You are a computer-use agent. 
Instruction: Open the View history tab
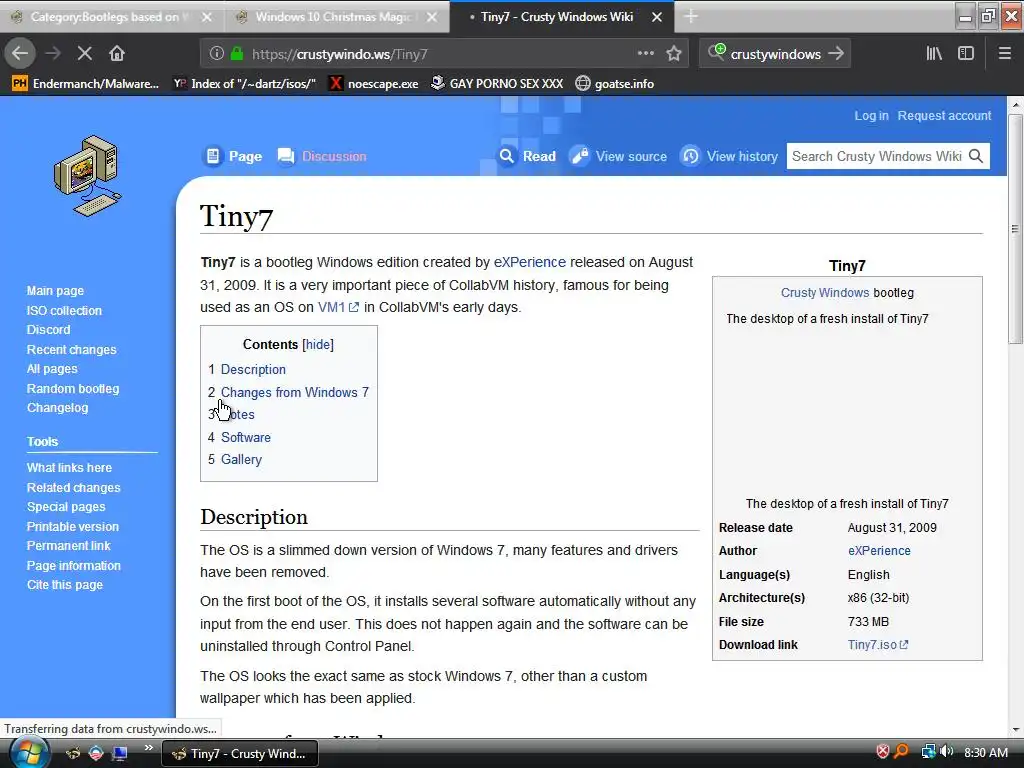click(x=729, y=156)
